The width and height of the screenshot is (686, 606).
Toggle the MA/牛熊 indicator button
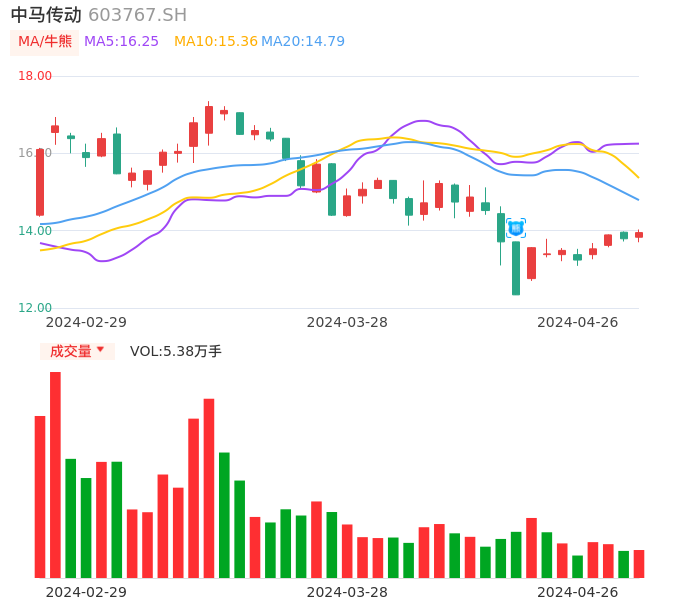point(45,42)
